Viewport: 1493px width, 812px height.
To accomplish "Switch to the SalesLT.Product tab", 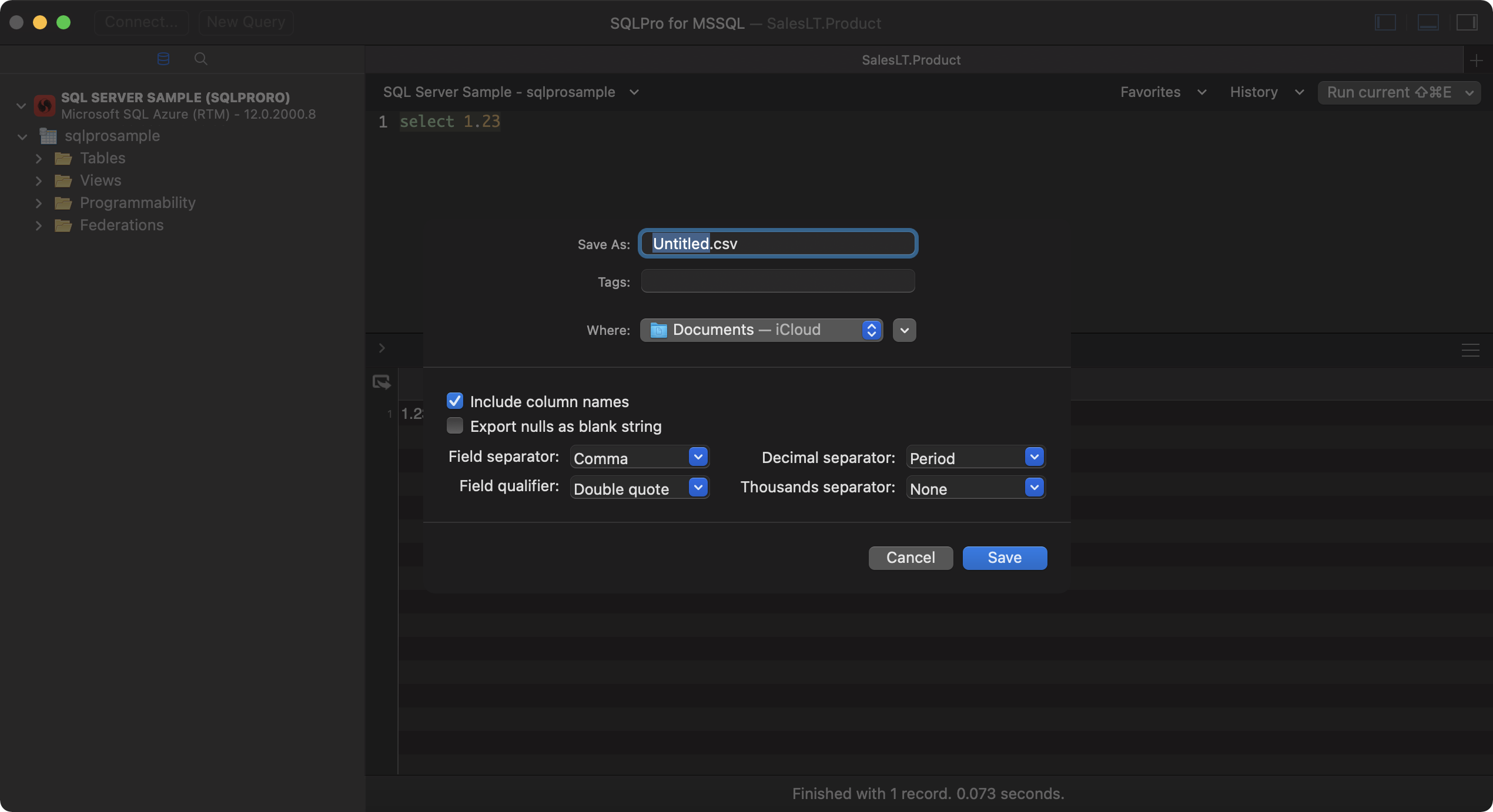I will point(910,59).
